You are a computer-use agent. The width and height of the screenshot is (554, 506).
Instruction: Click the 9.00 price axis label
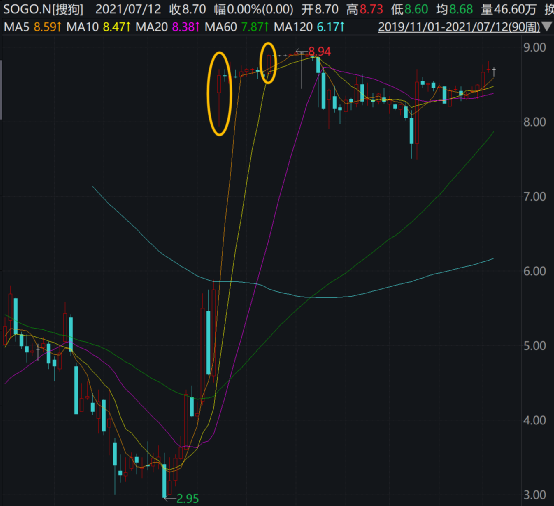tap(535, 47)
